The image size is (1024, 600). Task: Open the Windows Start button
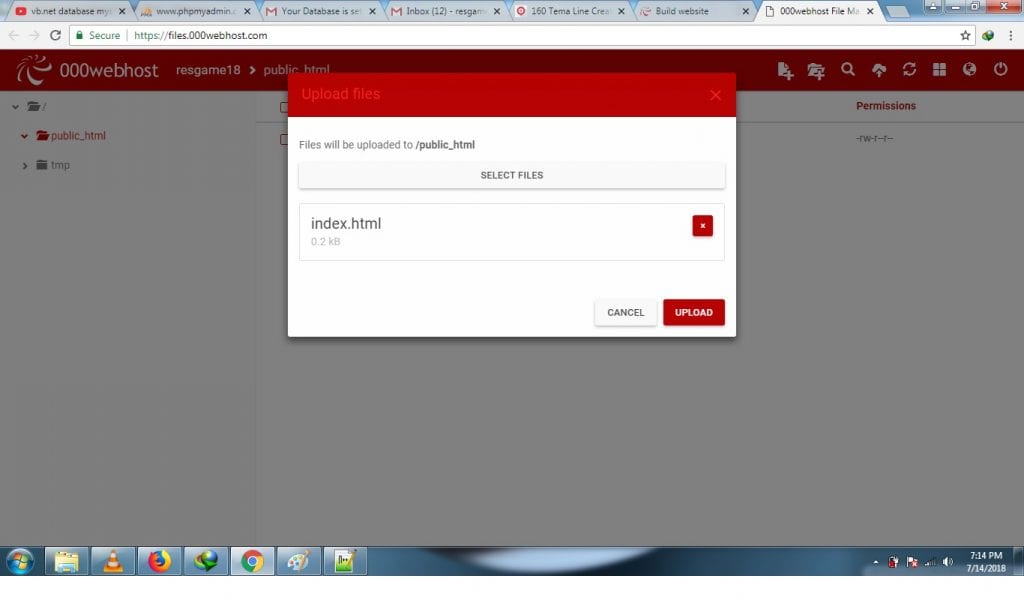pos(20,561)
